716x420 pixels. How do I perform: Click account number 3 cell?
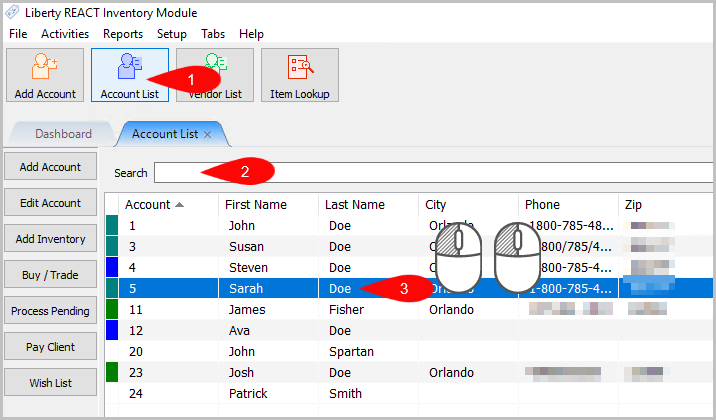(168, 247)
